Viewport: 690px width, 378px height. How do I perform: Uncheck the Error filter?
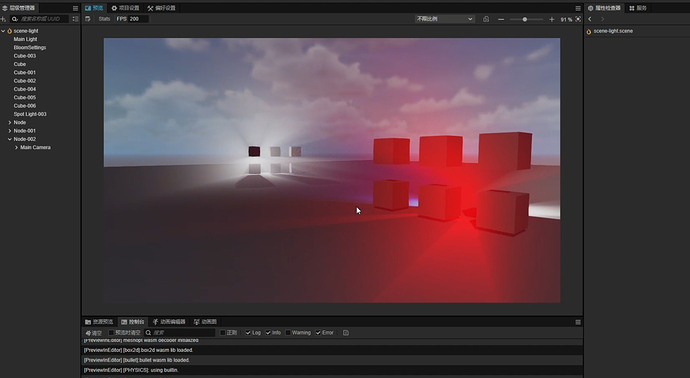[318, 333]
